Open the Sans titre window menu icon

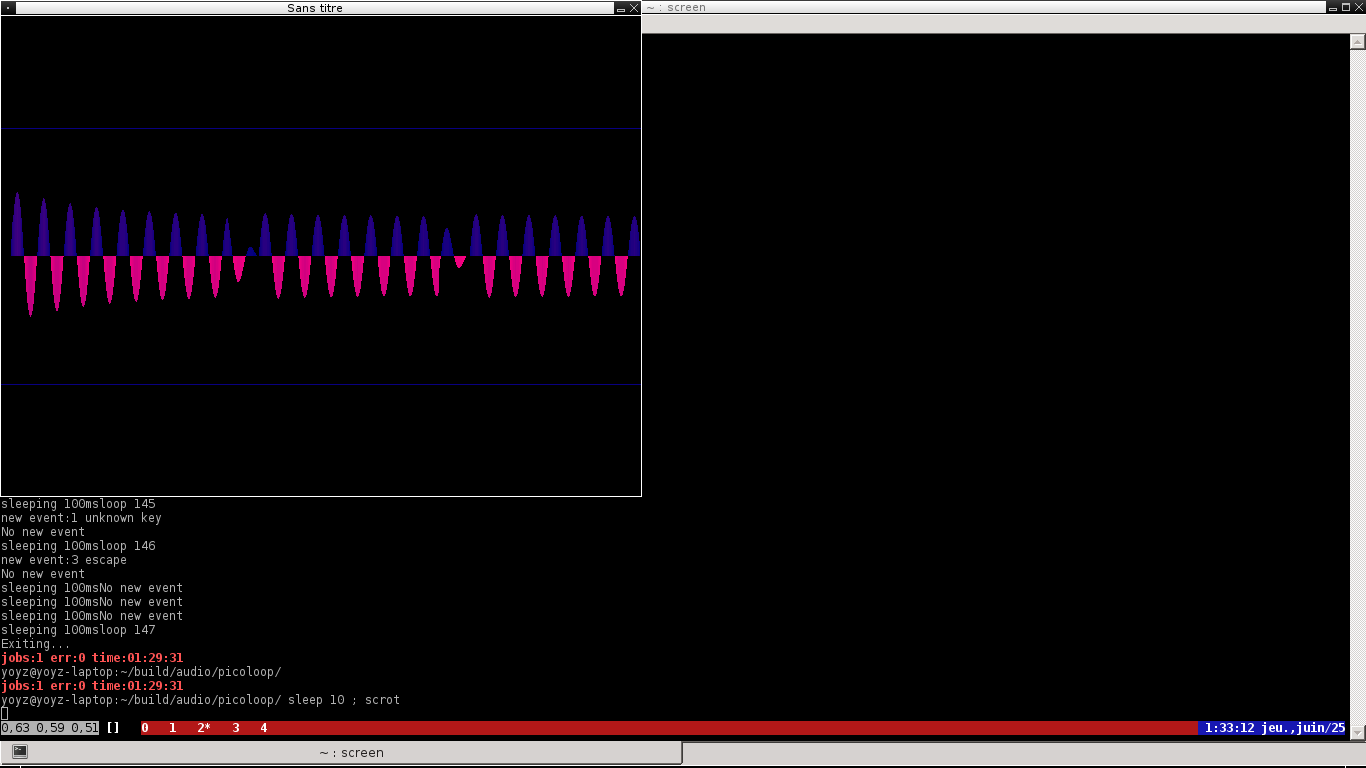pos(8,8)
